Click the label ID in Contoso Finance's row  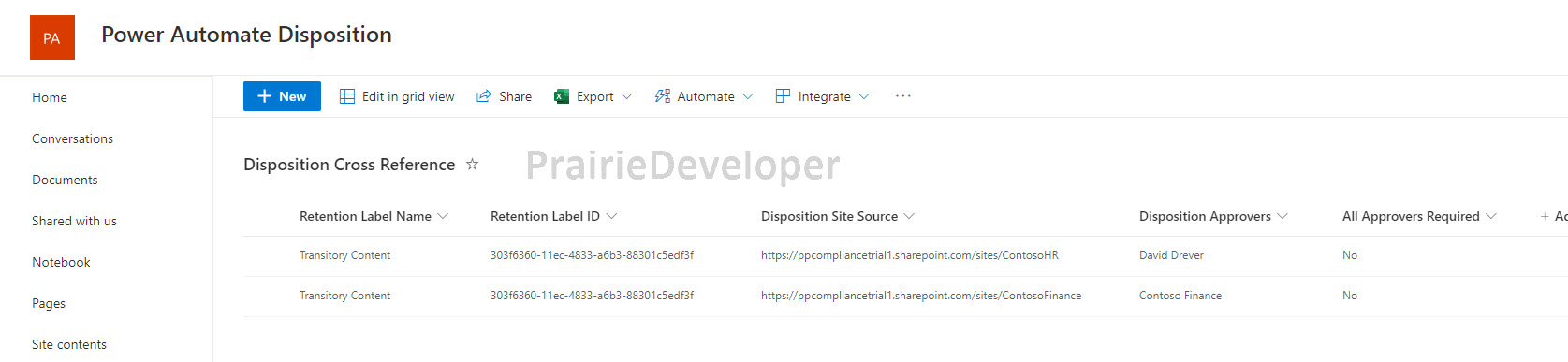pos(593,296)
